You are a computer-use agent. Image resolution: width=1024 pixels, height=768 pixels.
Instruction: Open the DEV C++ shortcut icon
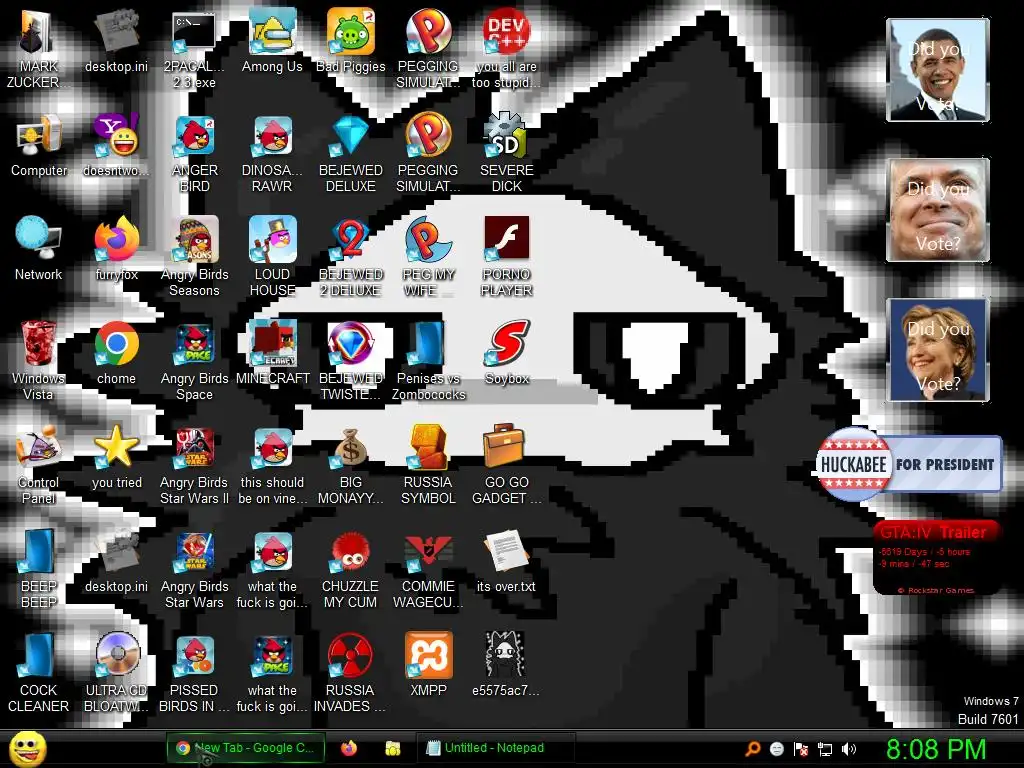pos(507,48)
